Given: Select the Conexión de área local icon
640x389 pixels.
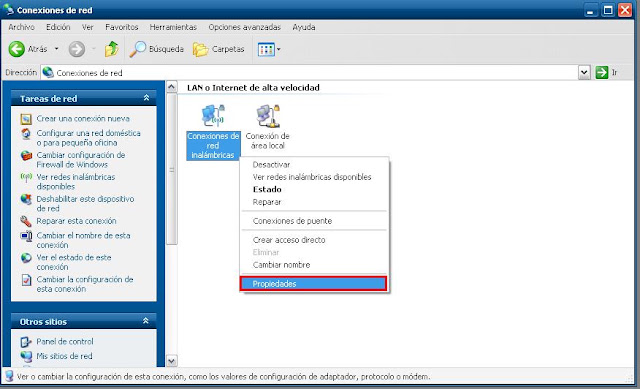Looking at the screenshot, I should [268, 116].
